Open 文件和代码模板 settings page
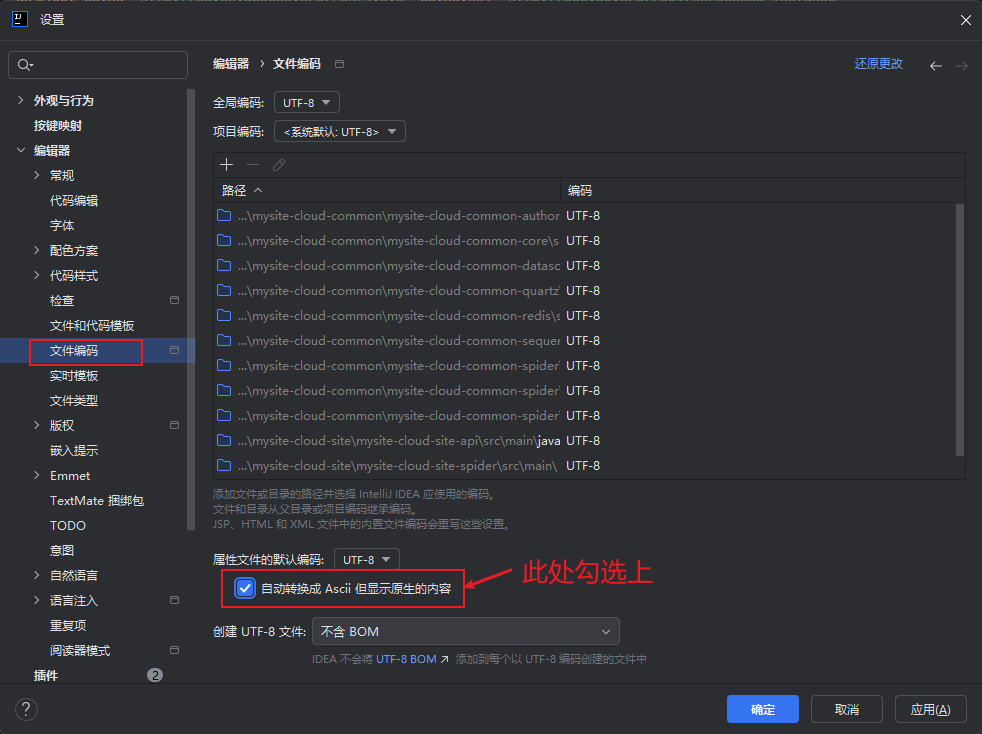The height and width of the screenshot is (734, 982). [x=92, y=326]
